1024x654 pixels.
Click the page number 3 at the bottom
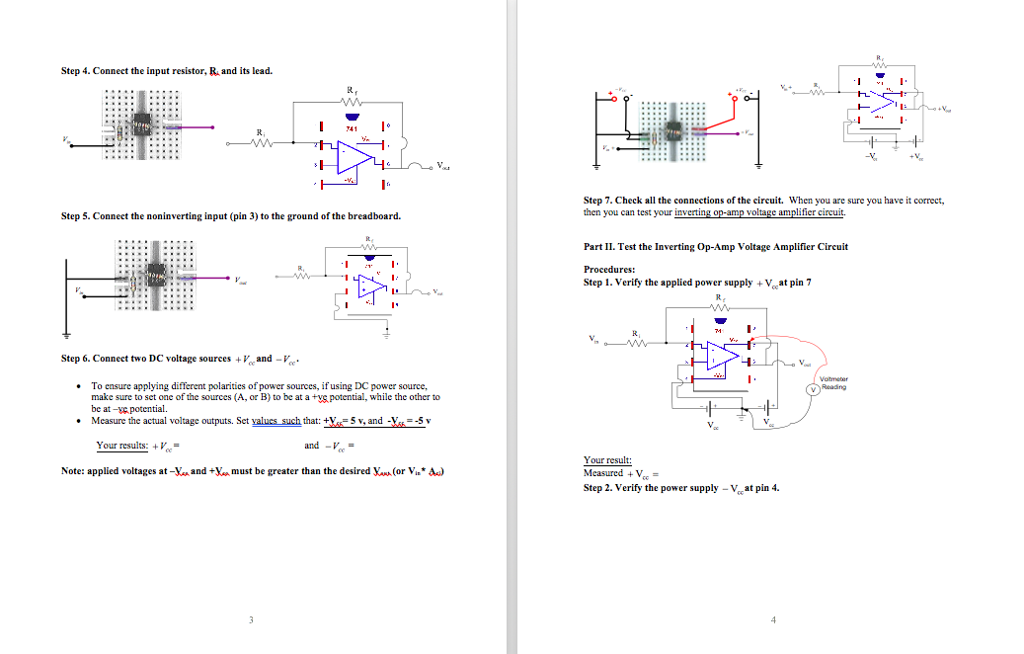[251, 619]
